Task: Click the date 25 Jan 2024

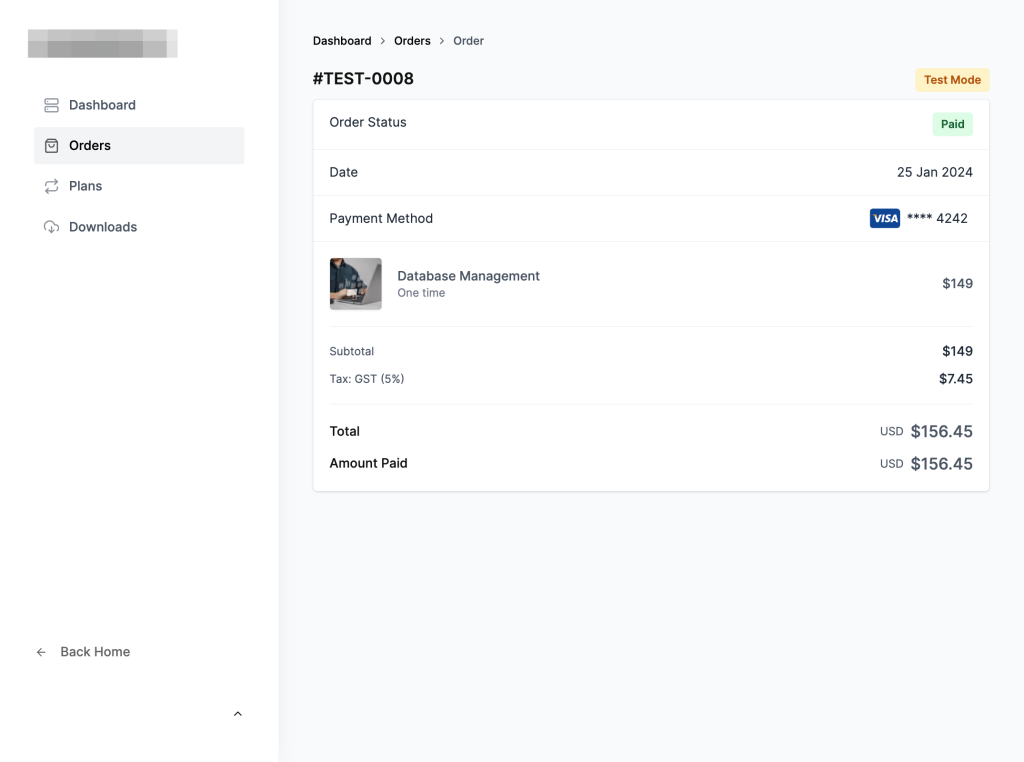Action: click(934, 172)
